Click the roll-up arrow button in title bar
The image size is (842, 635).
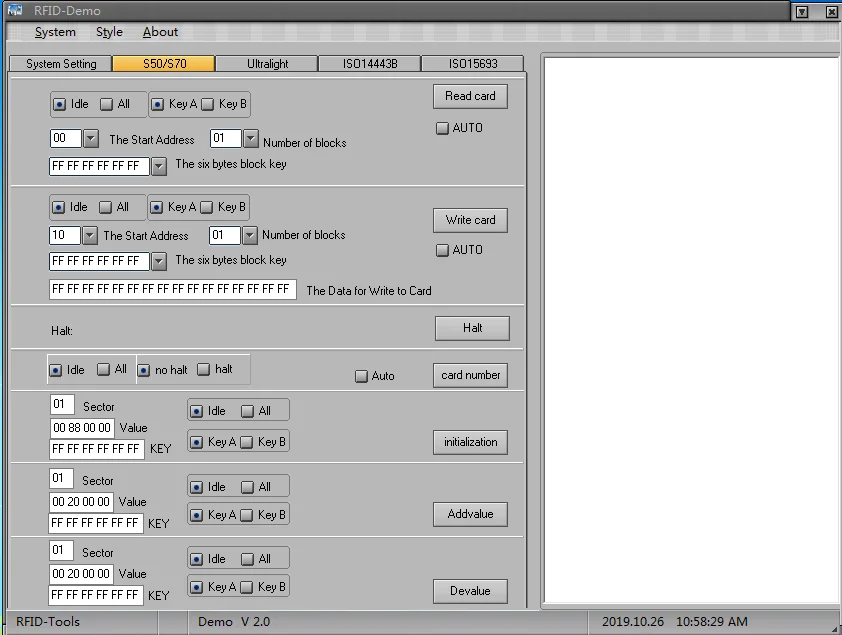tap(802, 12)
